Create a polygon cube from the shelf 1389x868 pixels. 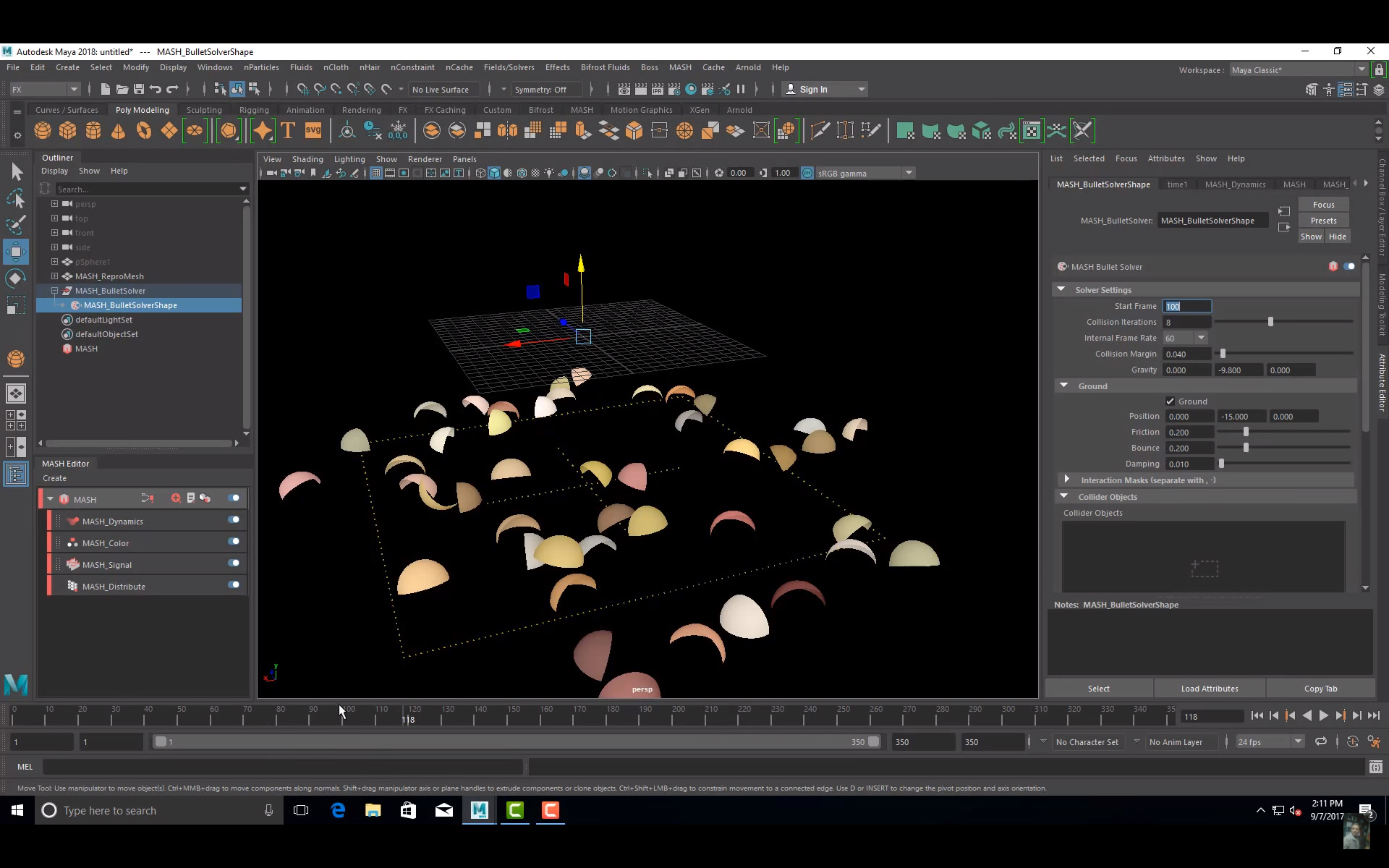(x=67, y=130)
